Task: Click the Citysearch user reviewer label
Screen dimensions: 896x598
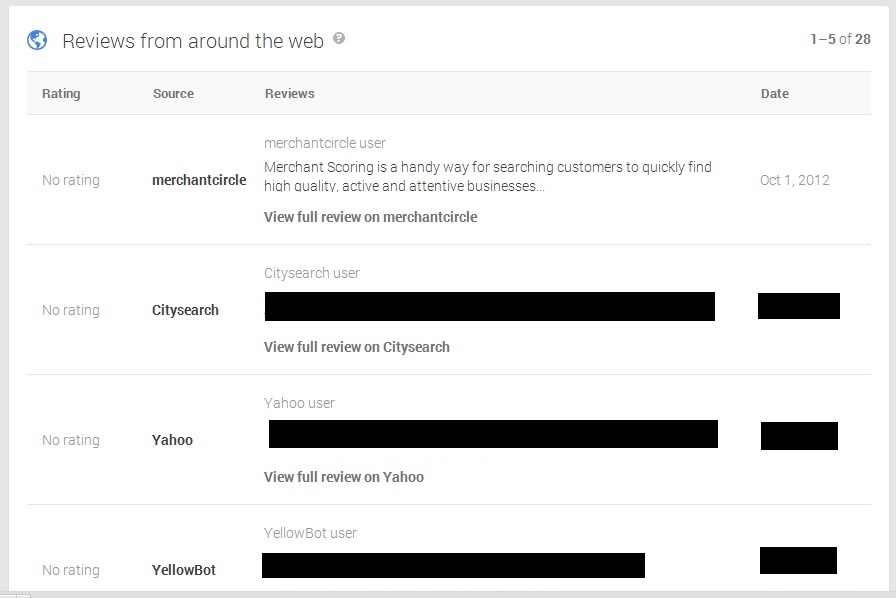Action: pos(311,273)
